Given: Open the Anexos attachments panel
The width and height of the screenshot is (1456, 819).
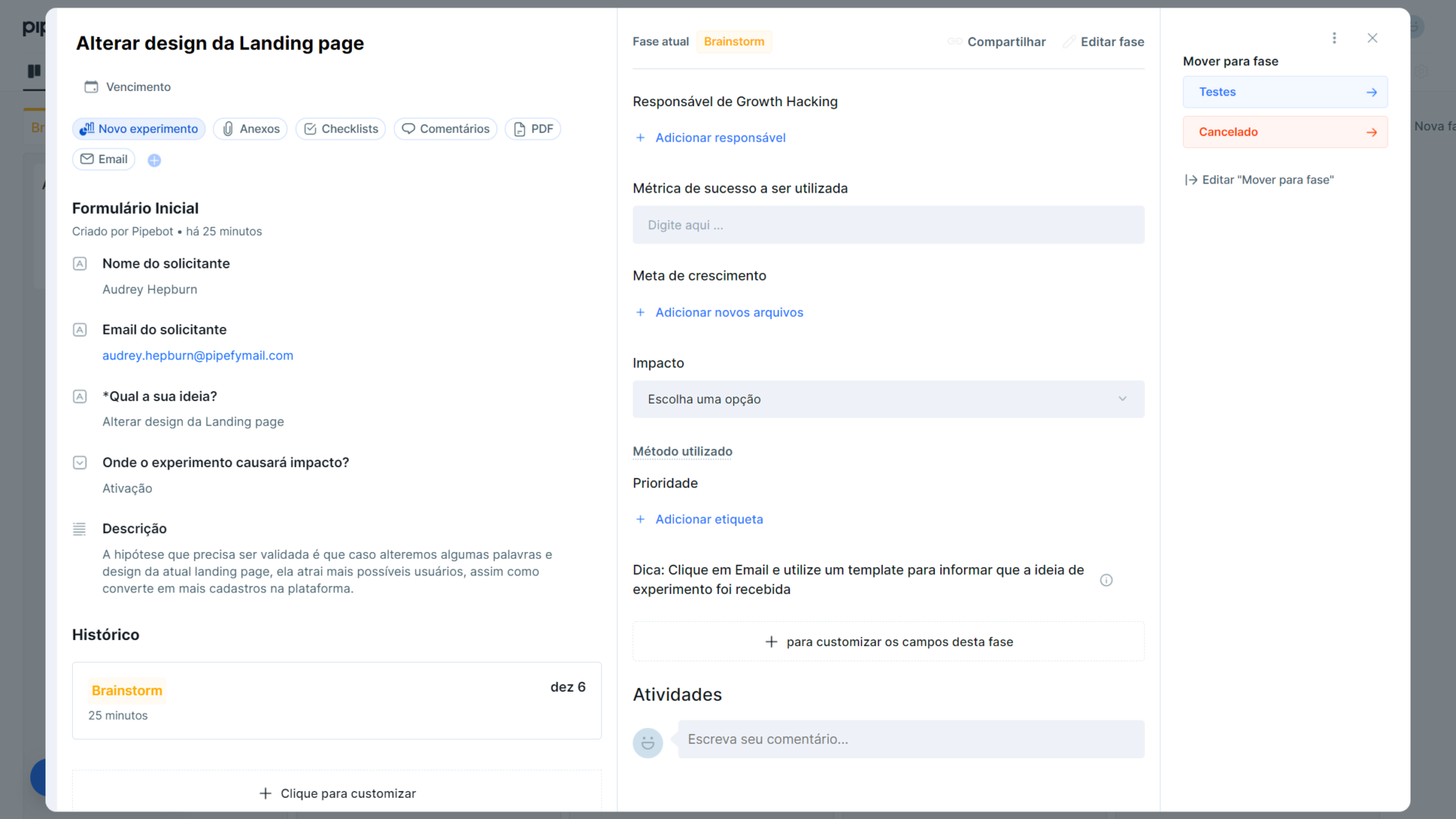Looking at the screenshot, I should coord(250,128).
